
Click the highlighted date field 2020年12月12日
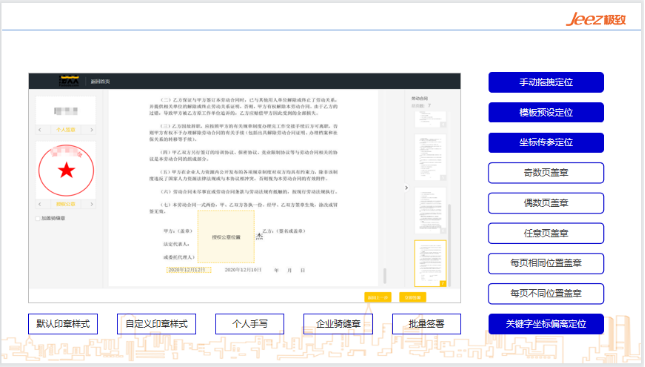click(188, 270)
